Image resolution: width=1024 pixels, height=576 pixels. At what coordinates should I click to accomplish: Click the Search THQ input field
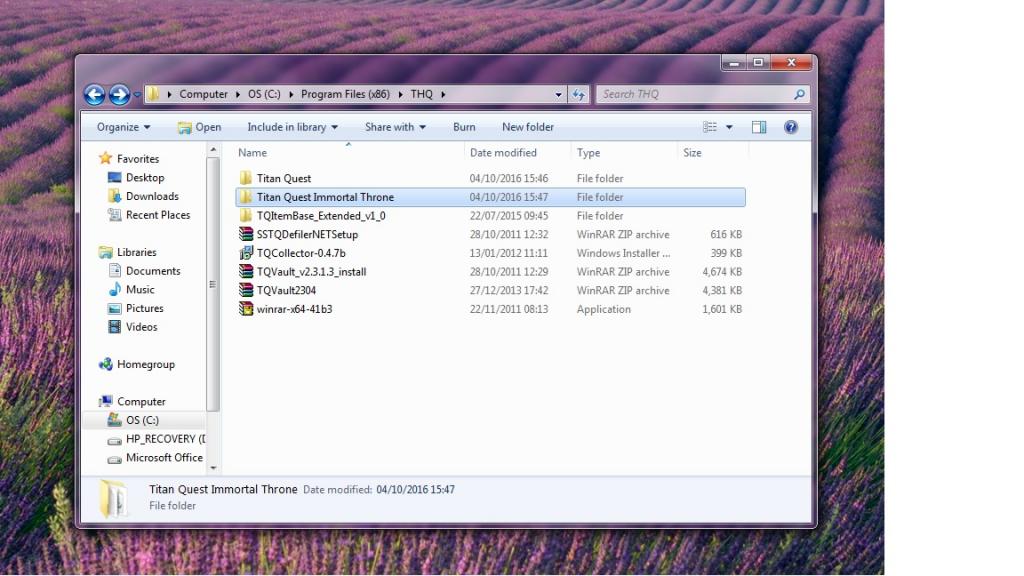[x=692, y=94]
